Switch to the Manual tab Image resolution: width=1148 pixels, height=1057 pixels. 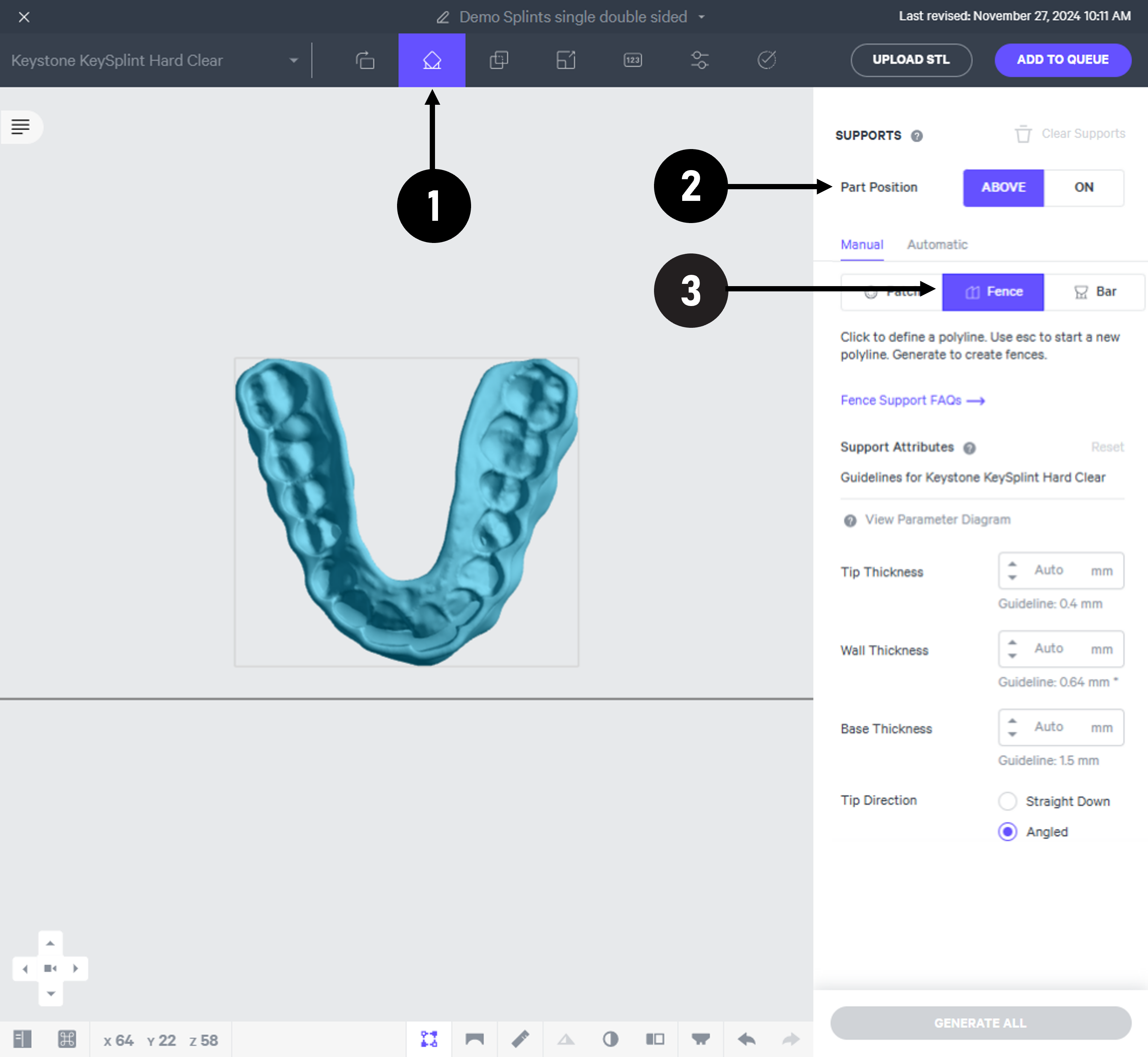point(862,245)
